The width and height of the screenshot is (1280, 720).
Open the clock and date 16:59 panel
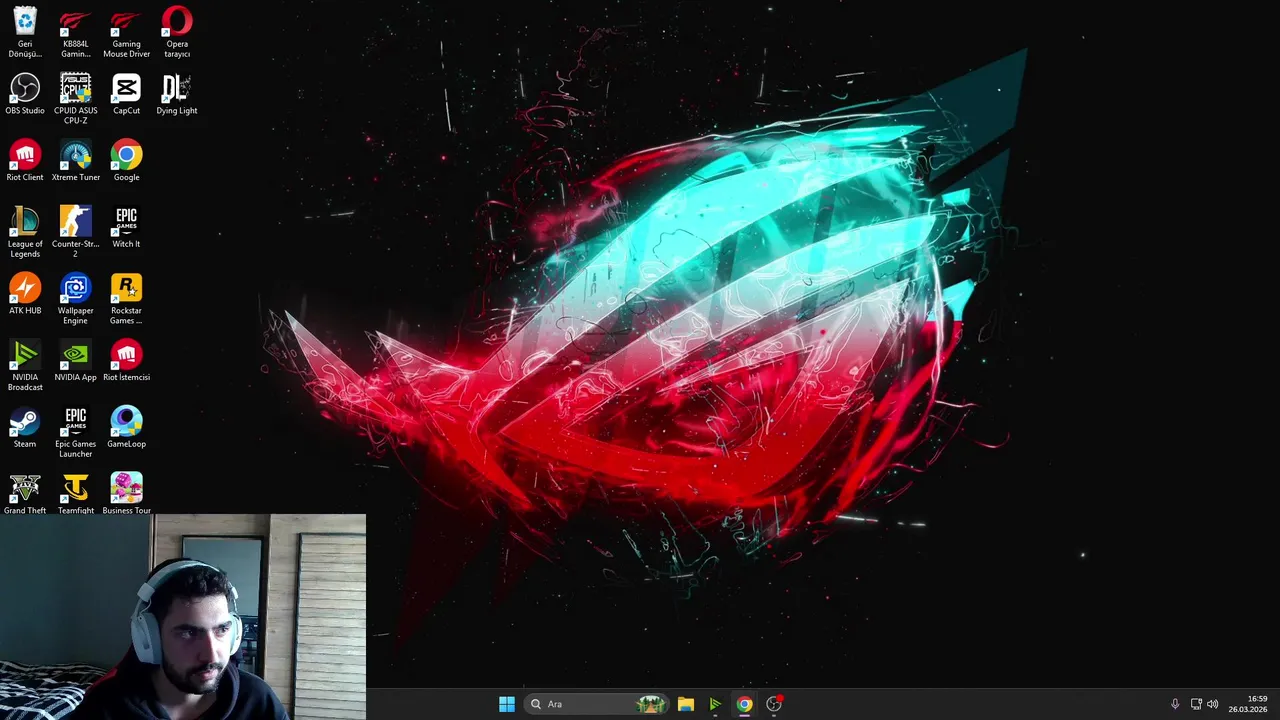click(1248, 704)
